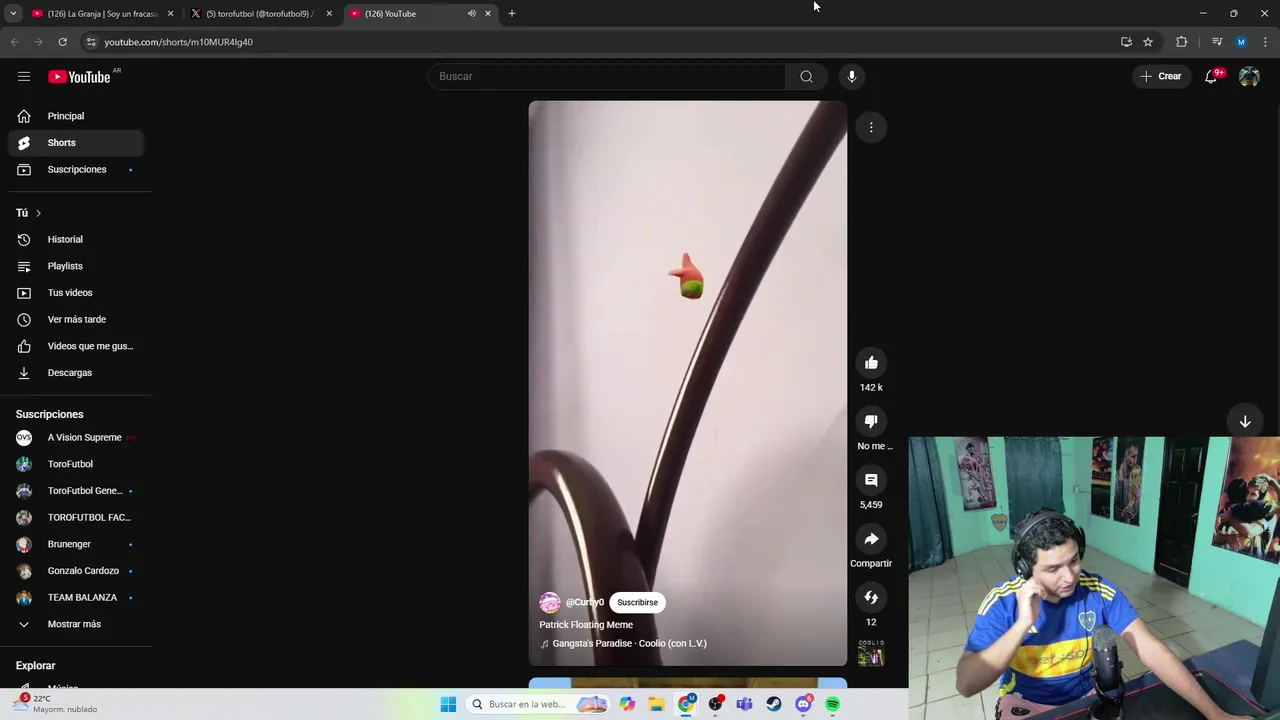Open the tab search dropdown arrow
This screenshot has height=720, width=1280.
click(13, 14)
